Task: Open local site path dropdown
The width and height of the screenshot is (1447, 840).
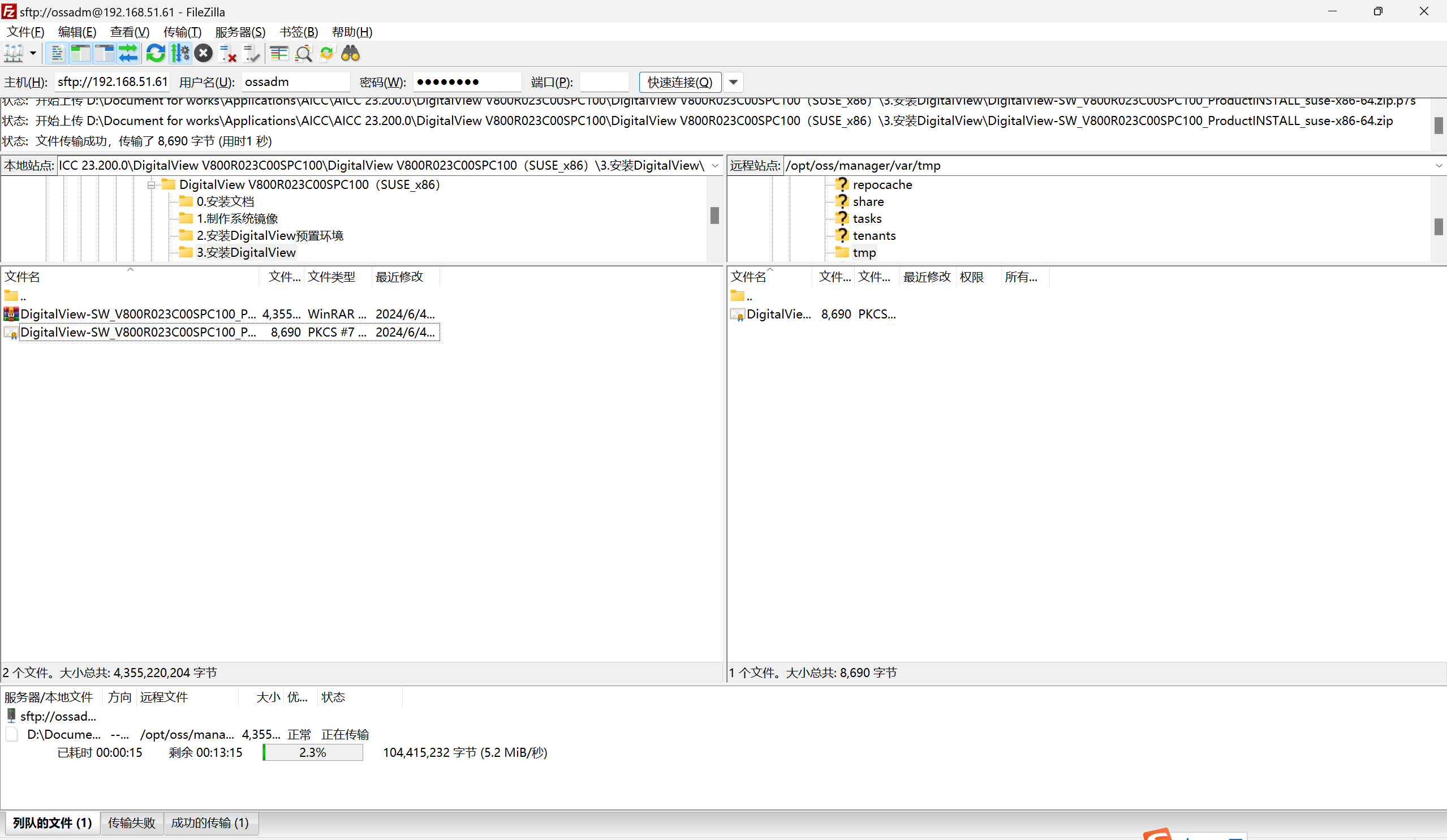Action: (x=716, y=165)
